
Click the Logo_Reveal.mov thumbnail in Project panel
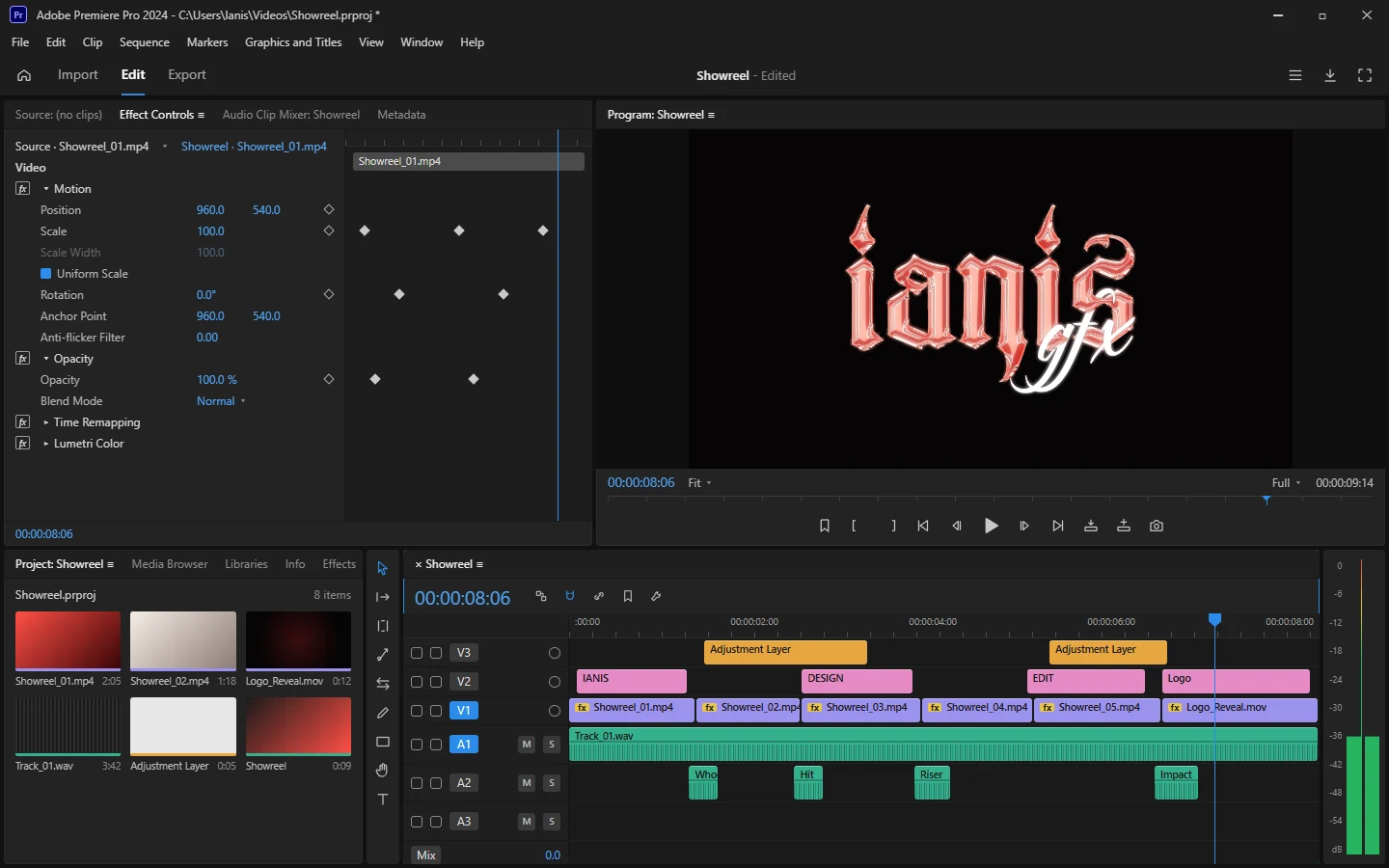coord(298,640)
